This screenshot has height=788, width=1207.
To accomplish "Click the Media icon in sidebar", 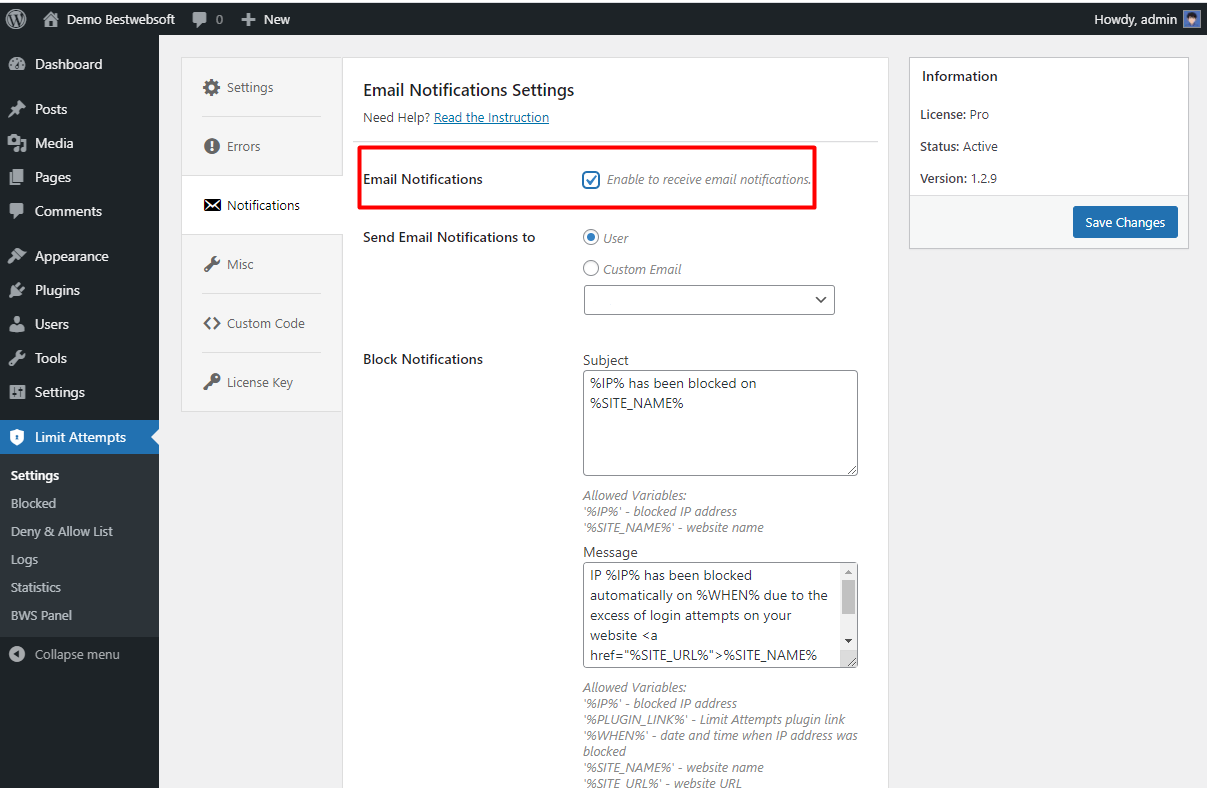I will pos(17,143).
